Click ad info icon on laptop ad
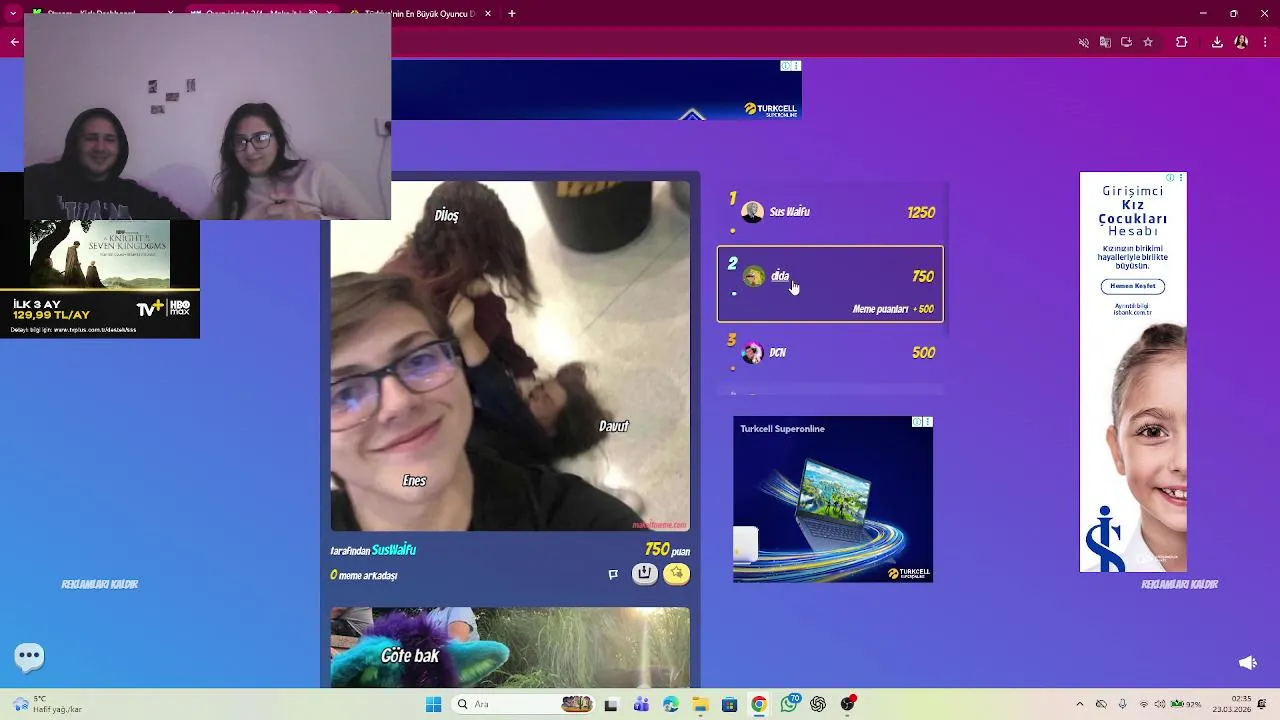Image resolution: width=1280 pixels, height=720 pixels. click(917, 422)
